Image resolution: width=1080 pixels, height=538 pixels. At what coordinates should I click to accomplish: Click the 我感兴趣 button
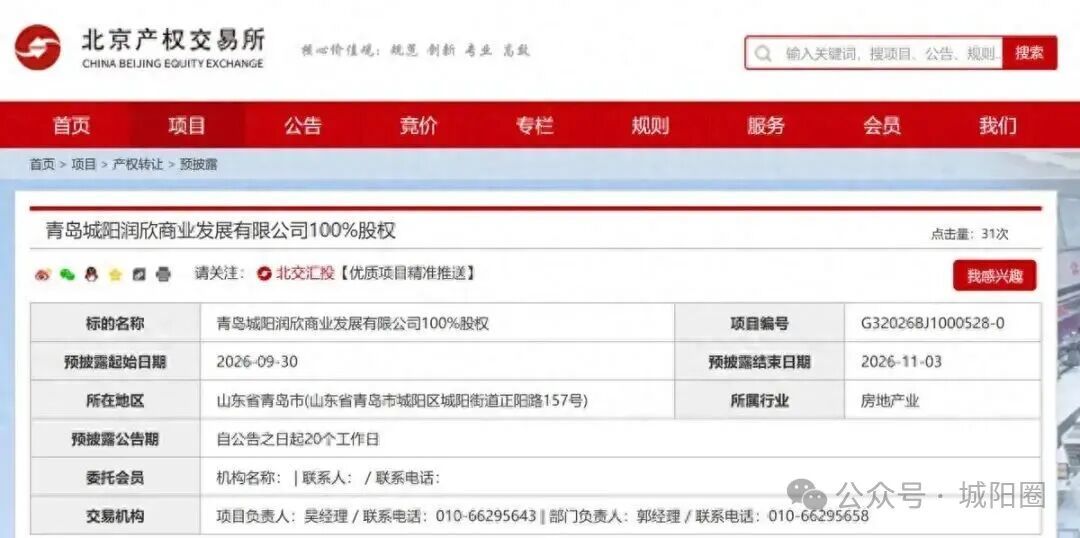point(995,276)
